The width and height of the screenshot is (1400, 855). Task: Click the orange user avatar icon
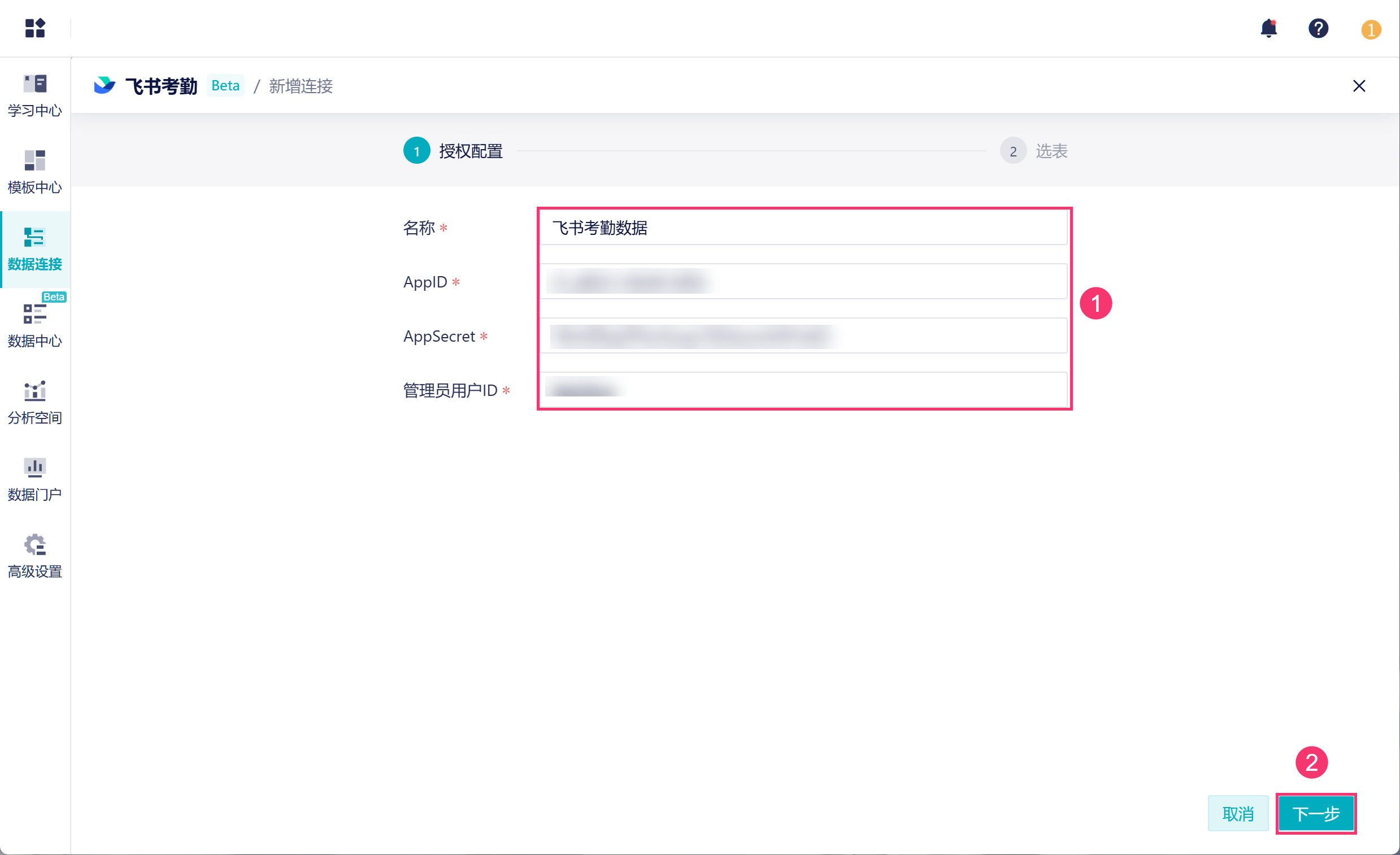click(x=1370, y=29)
